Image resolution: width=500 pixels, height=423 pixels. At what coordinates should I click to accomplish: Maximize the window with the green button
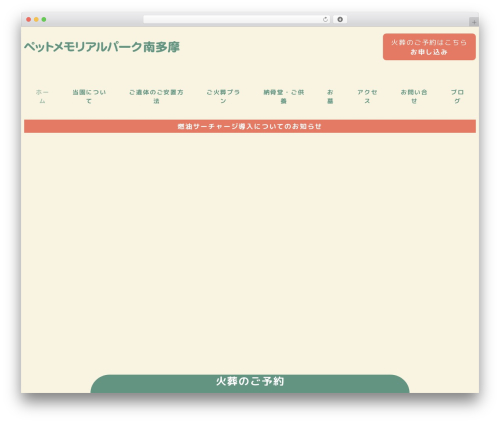pyautogui.click(x=44, y=19)
